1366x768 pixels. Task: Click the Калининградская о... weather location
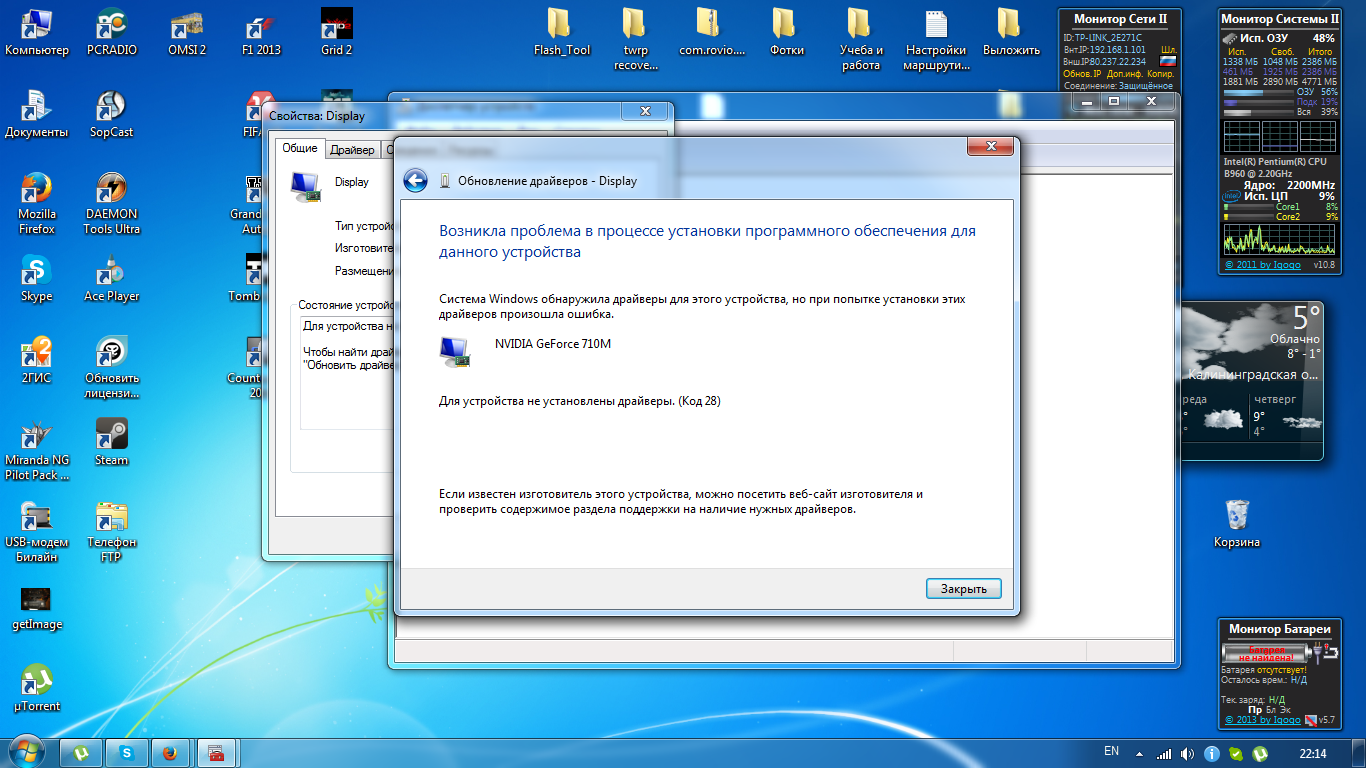point(1255,375)
